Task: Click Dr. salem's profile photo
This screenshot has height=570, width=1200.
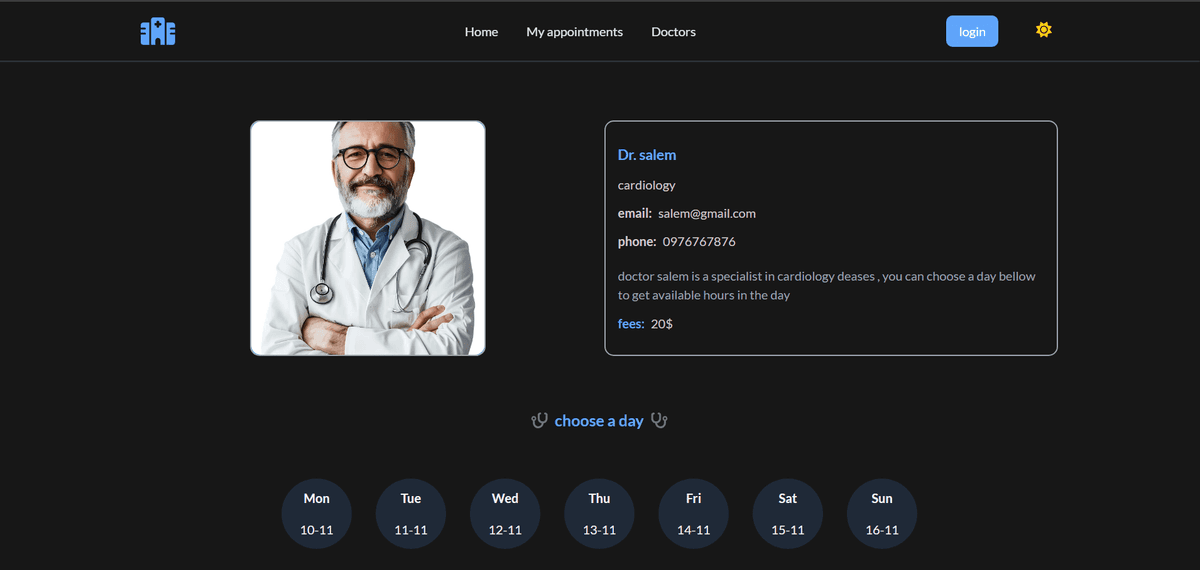Action: [368, 238]
